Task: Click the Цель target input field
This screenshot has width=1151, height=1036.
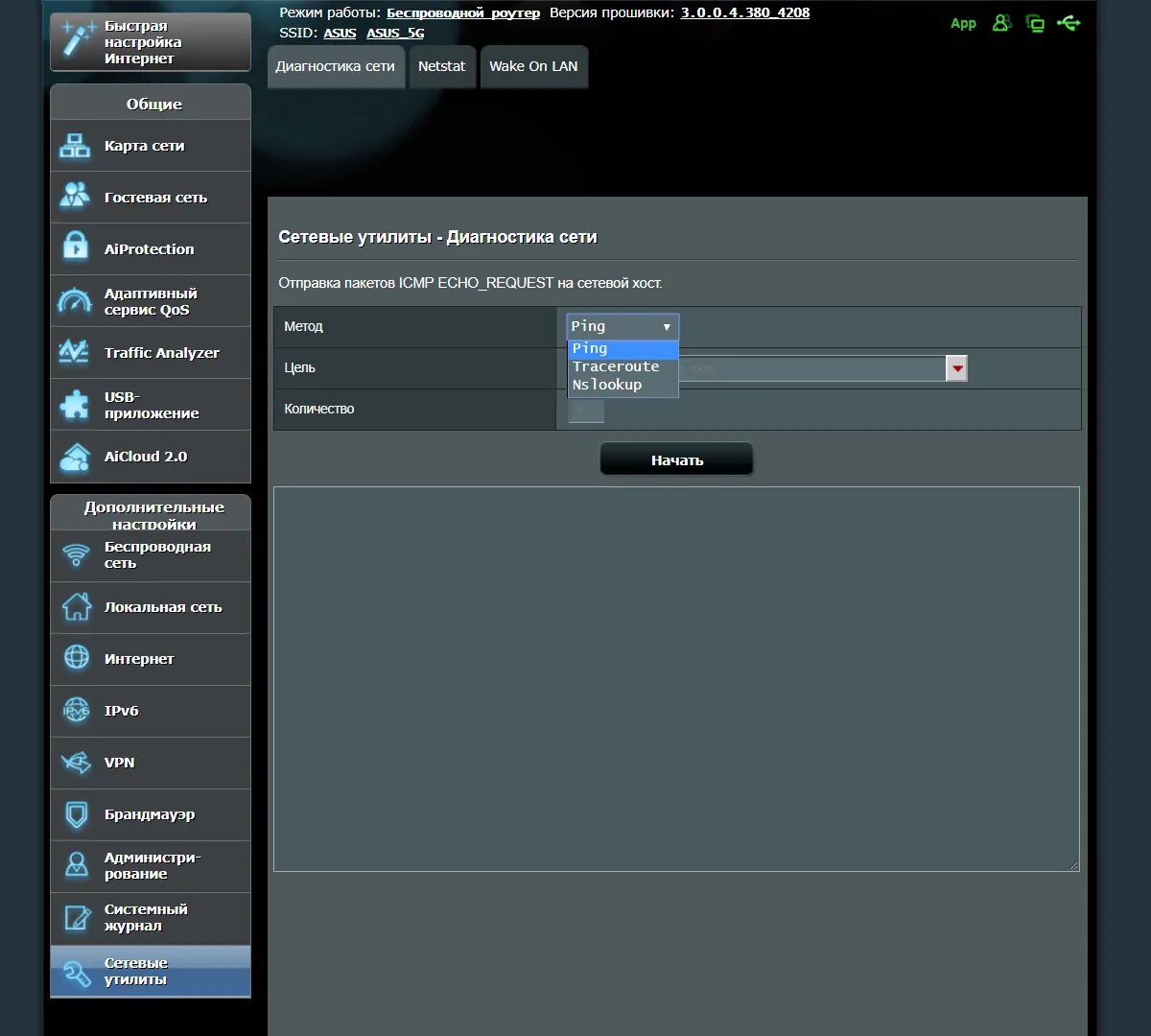Action: coord(757,368)
